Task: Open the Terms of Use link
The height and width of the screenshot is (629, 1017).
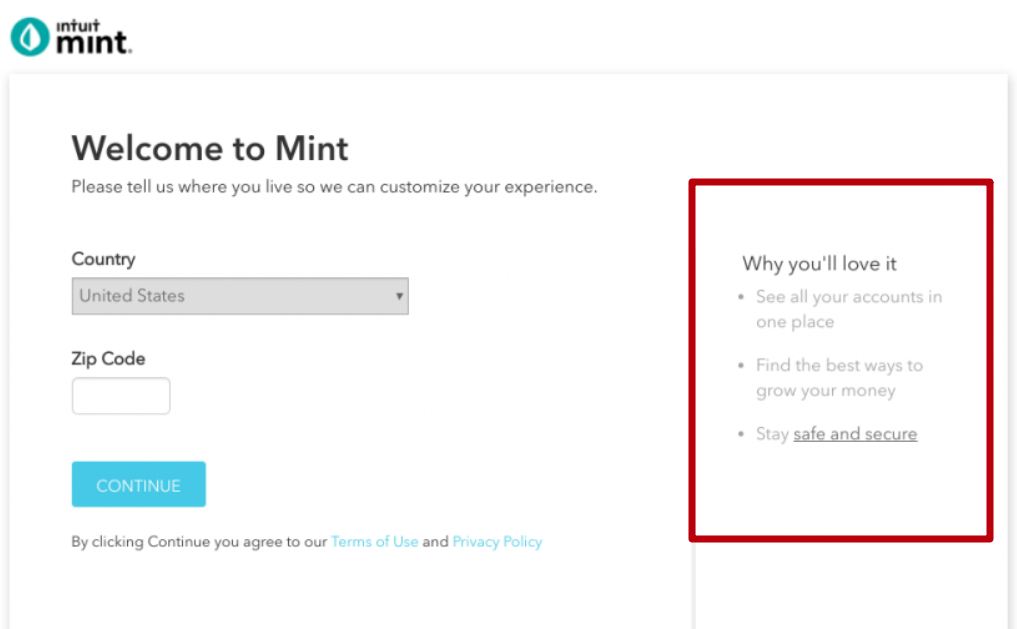Action: 374,541
